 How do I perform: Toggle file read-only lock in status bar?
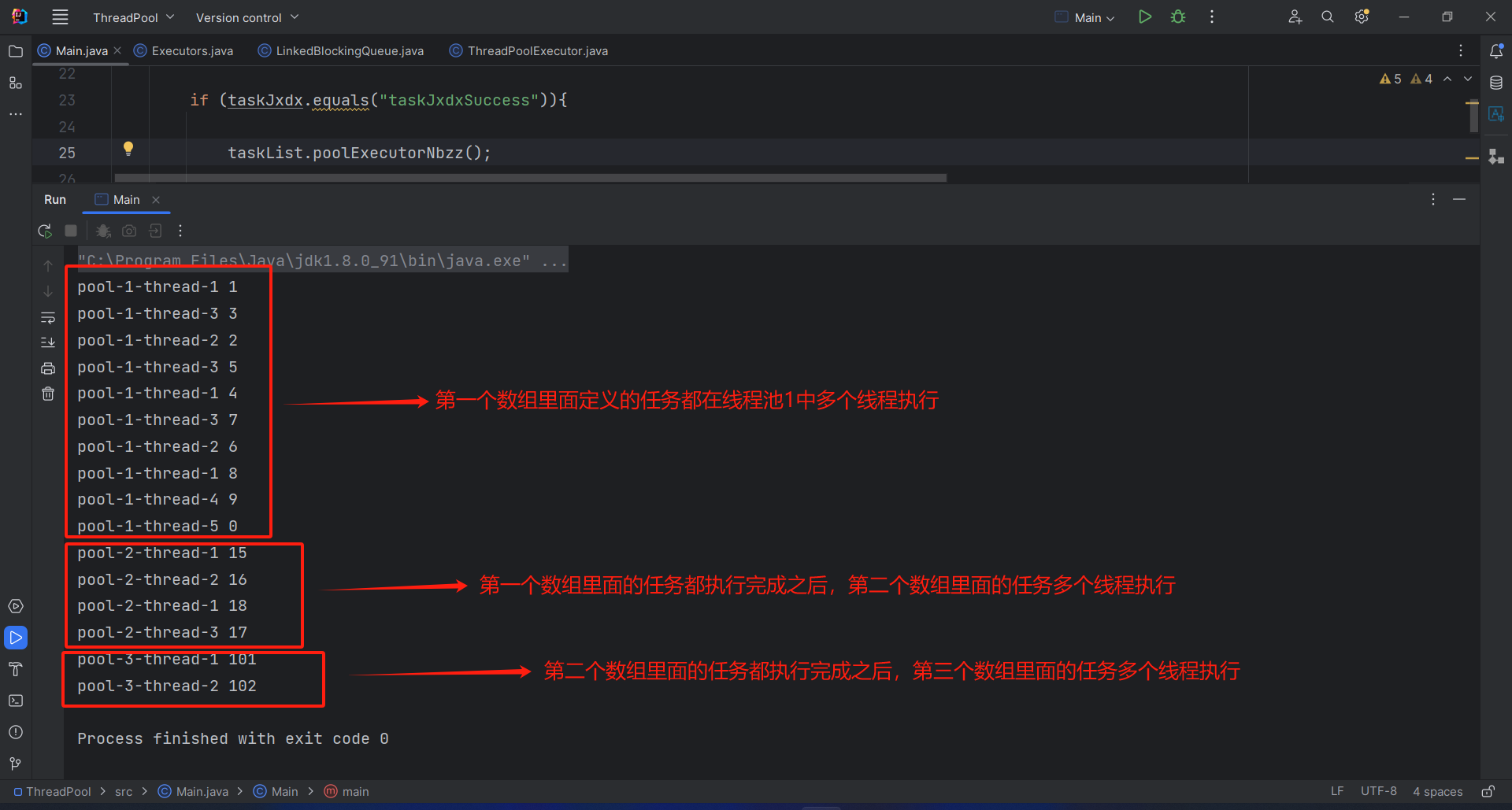[x=1488, y=791]
